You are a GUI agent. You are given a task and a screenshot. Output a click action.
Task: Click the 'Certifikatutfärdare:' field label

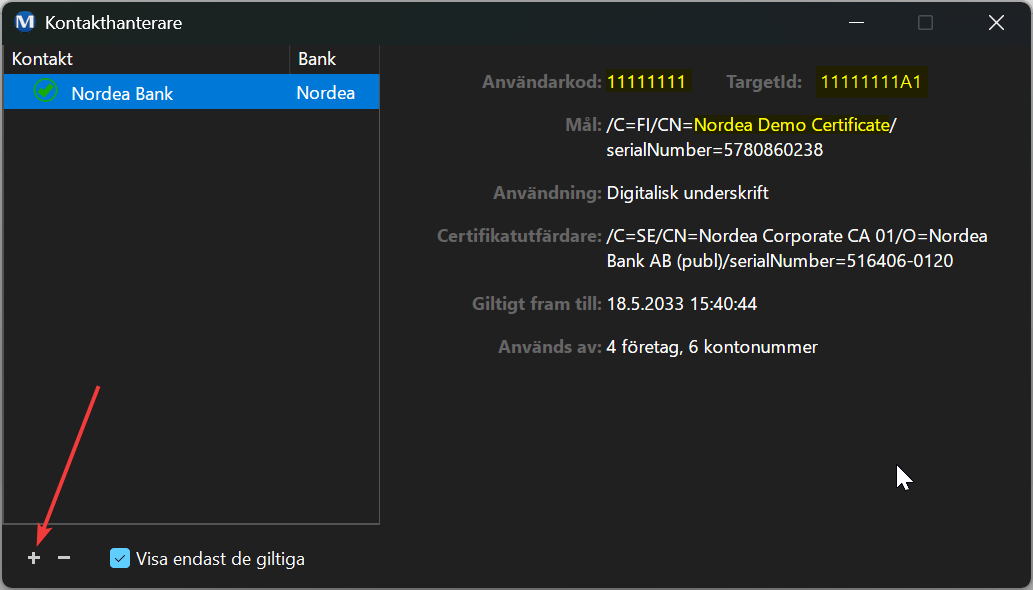[x=519, y=236]
